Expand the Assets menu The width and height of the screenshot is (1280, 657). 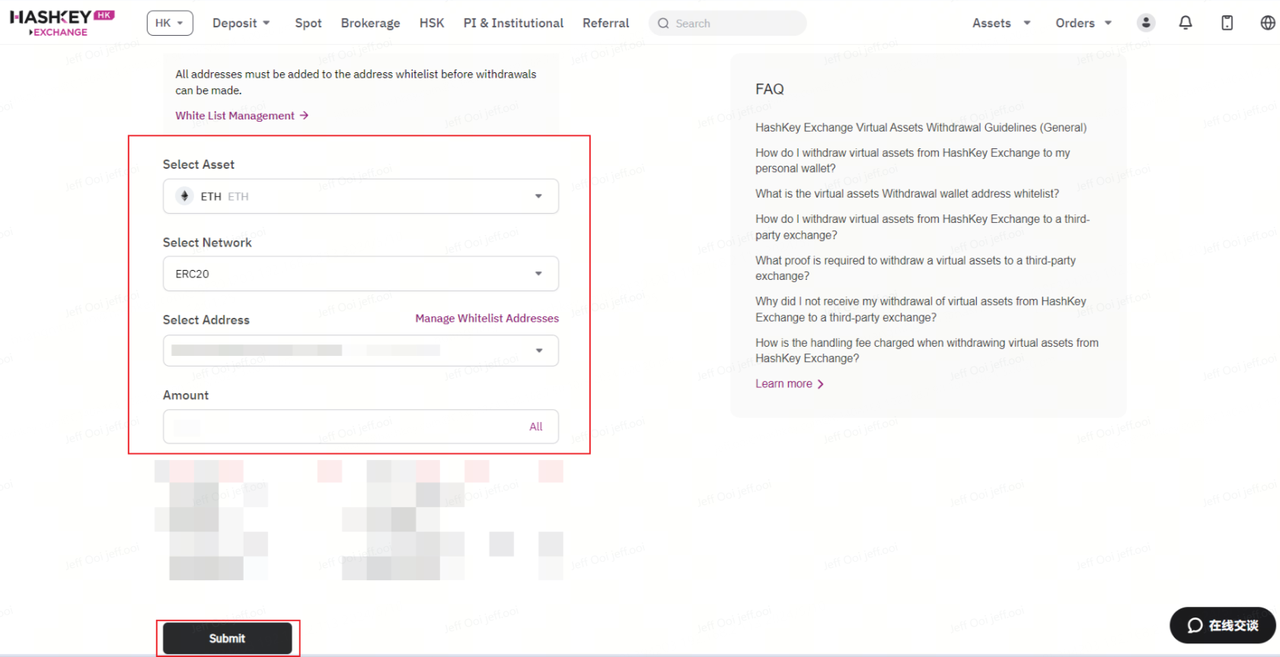[1001, 23]
